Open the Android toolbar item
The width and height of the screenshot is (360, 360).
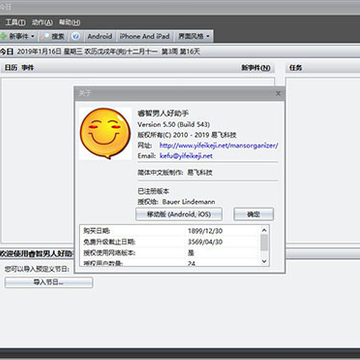click(x=99, y=36)
